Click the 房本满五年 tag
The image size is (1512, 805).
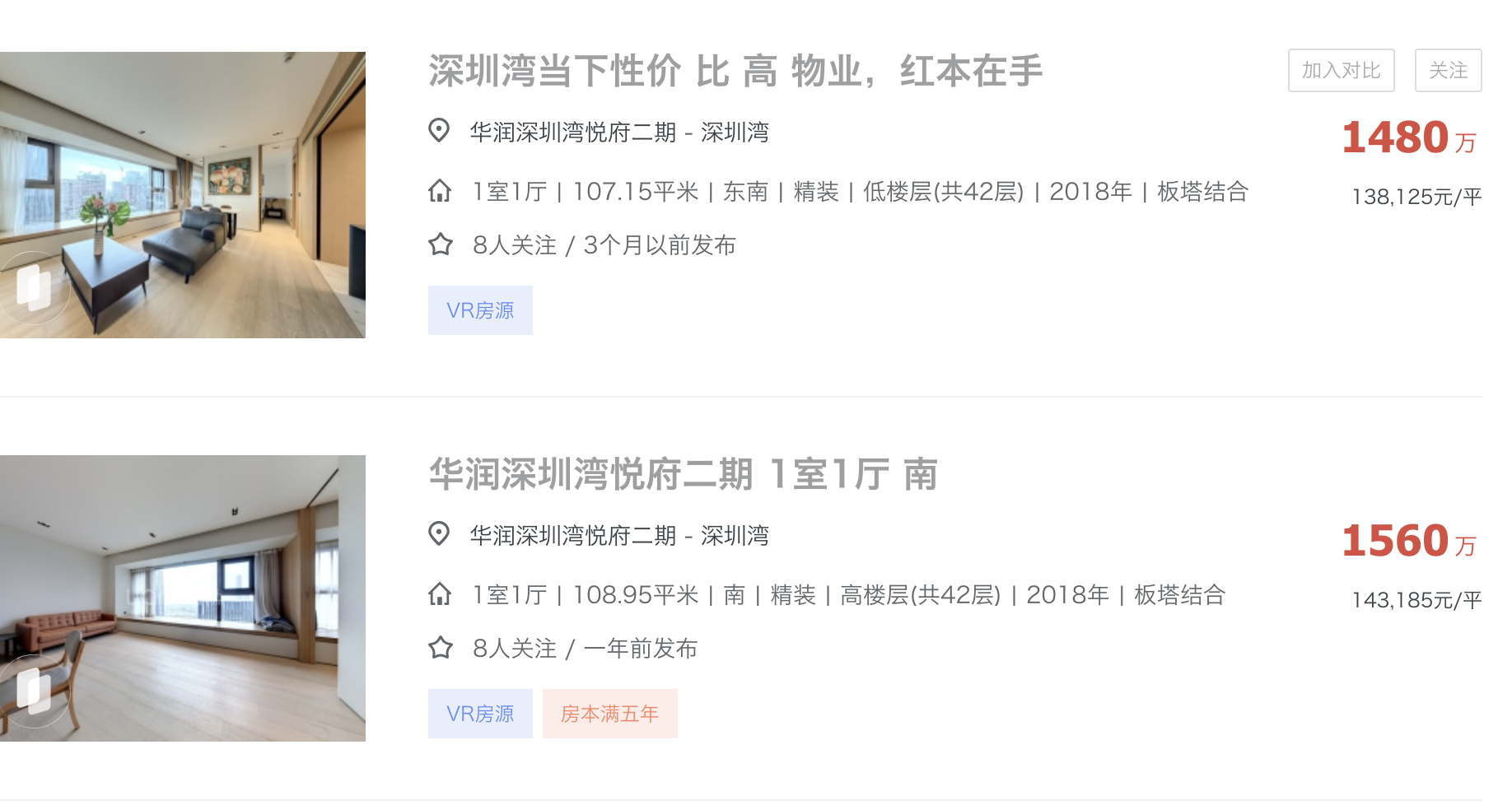click(609, 714)
